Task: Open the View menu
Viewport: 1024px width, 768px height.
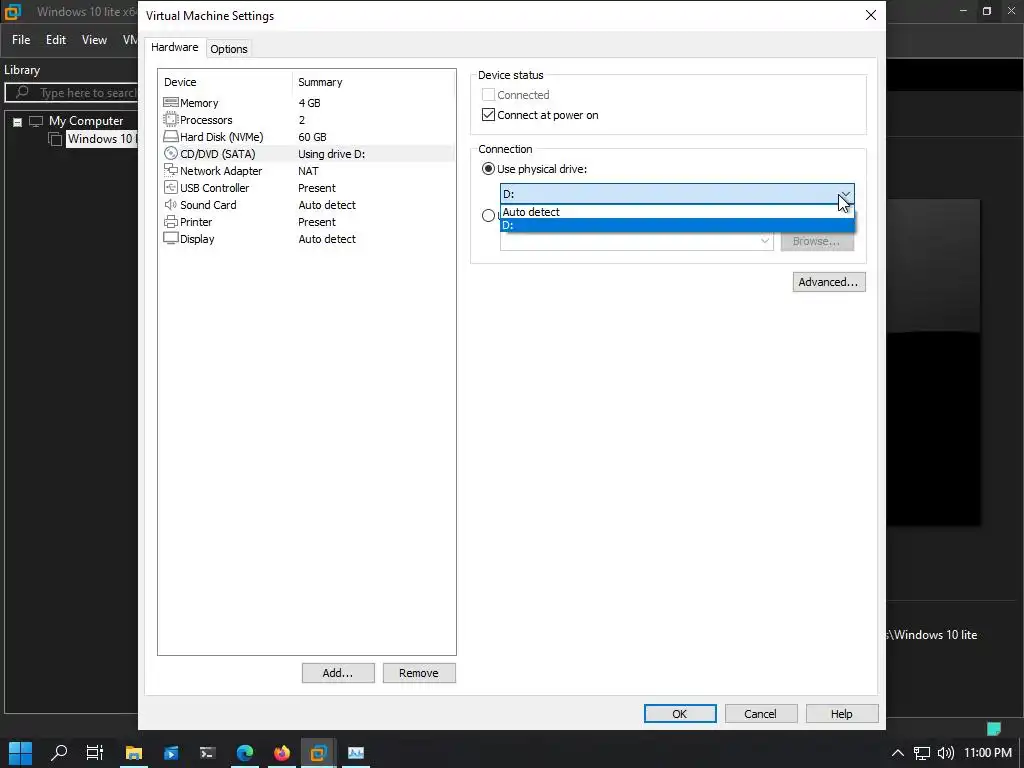Action: click(94, 40)
